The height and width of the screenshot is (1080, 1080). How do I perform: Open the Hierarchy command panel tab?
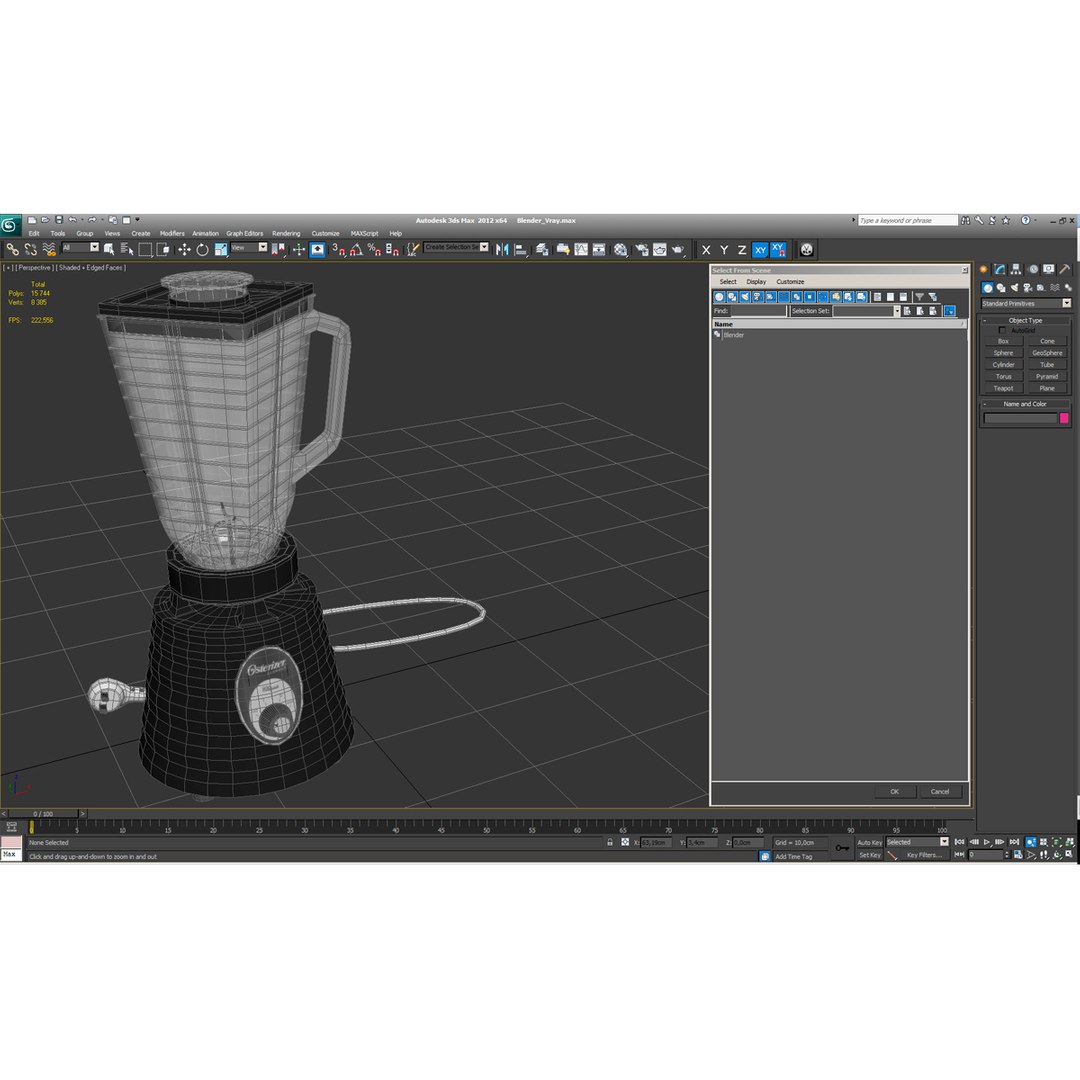tap(1016, 269)
